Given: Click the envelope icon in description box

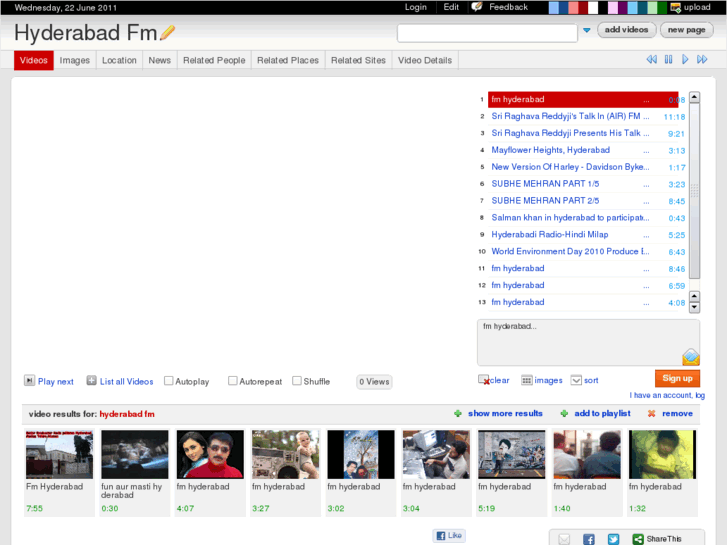Looking at the screenshot, I should 691,357.
